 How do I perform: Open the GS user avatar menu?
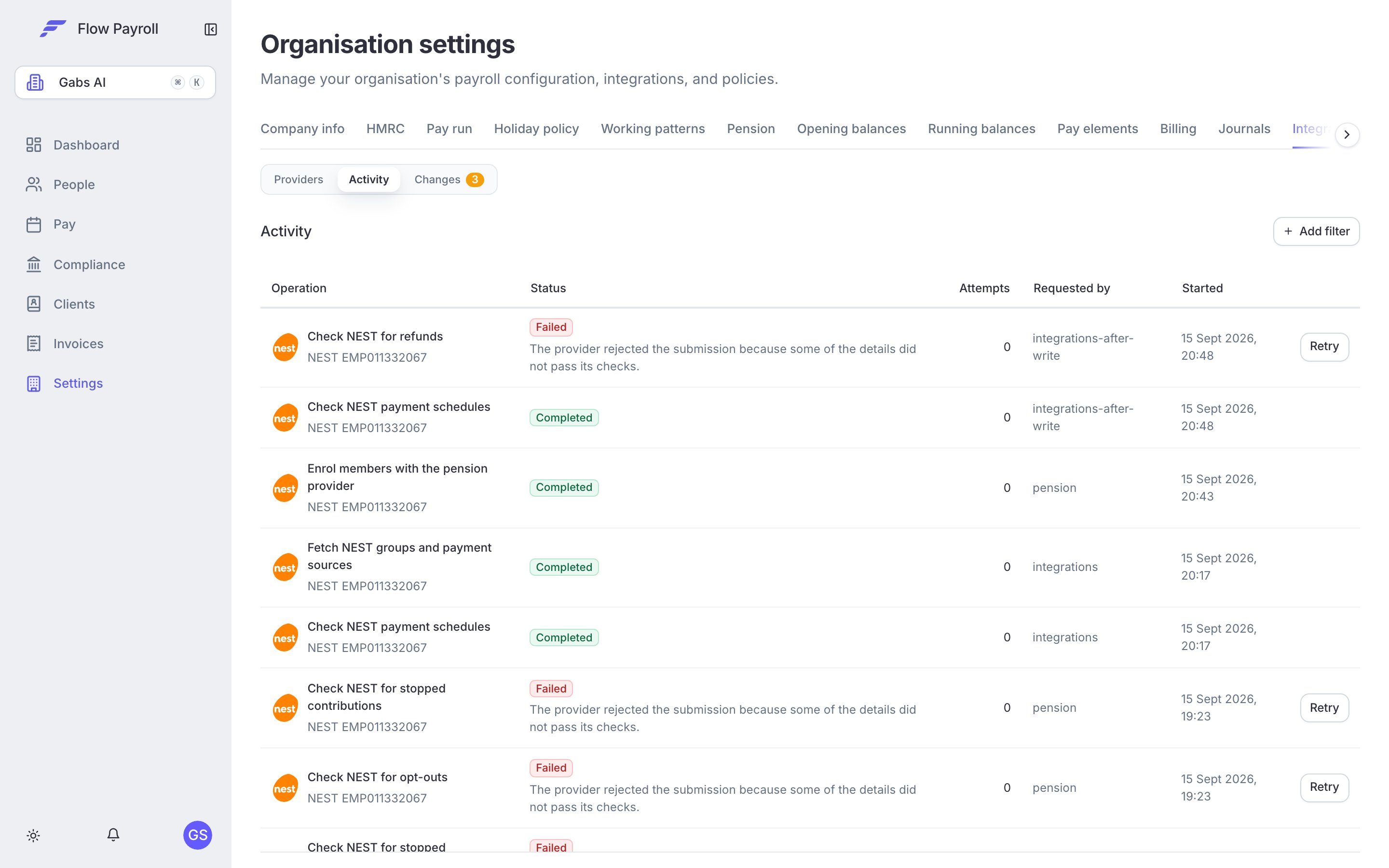click(197, 835)
